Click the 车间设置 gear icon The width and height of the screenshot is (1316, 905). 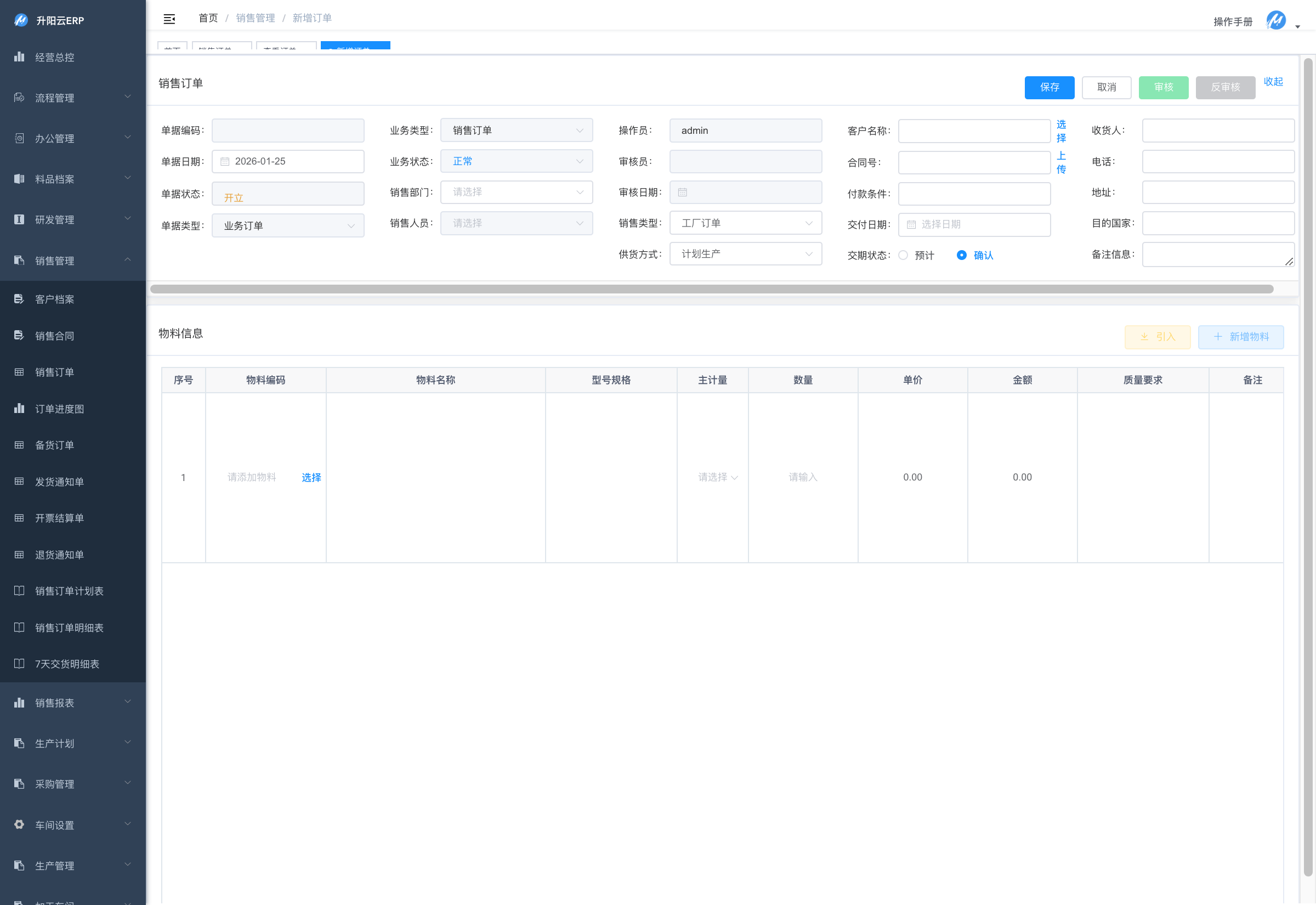tap(19, 824)
